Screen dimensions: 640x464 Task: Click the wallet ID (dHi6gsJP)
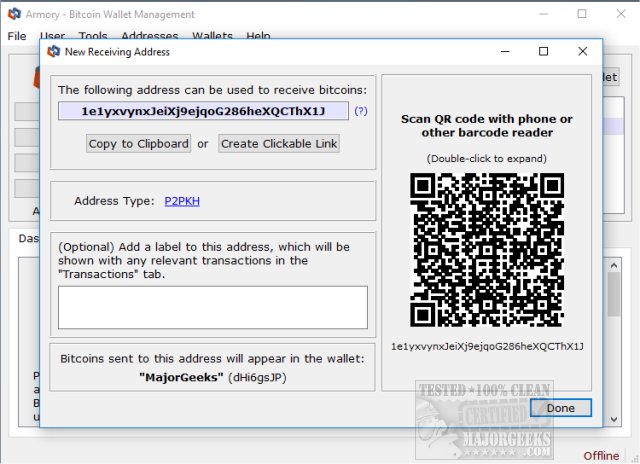[x=257, y=377]
